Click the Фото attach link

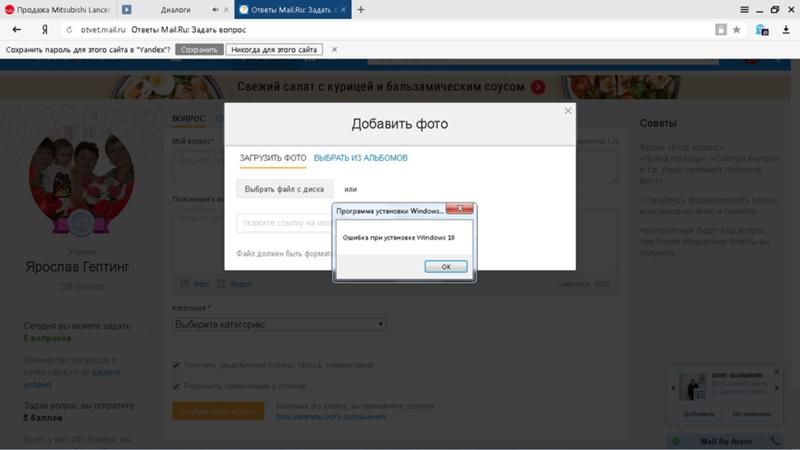point(202,284)
